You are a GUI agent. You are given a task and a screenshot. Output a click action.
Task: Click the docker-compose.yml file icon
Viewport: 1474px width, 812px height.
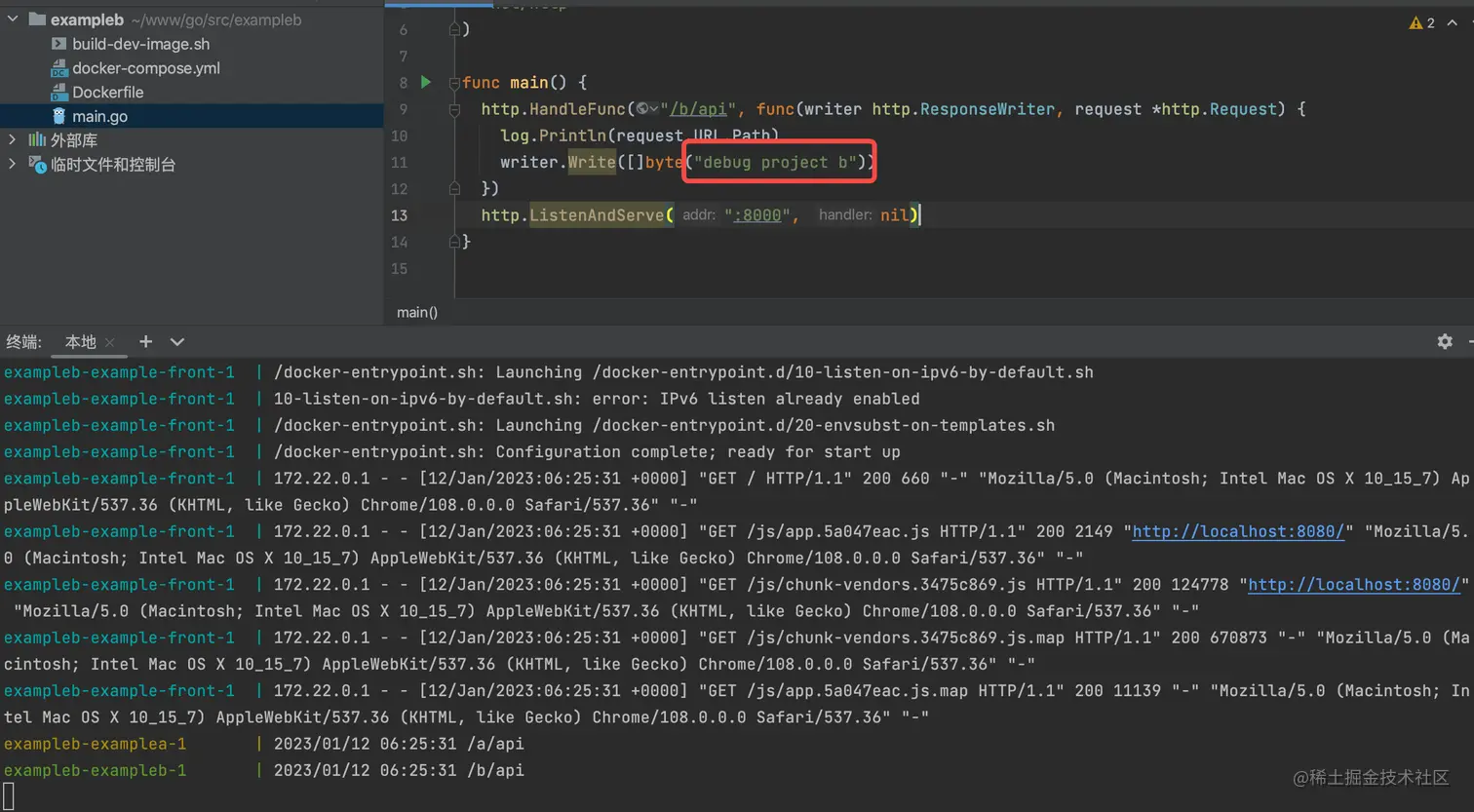[58, 68]
